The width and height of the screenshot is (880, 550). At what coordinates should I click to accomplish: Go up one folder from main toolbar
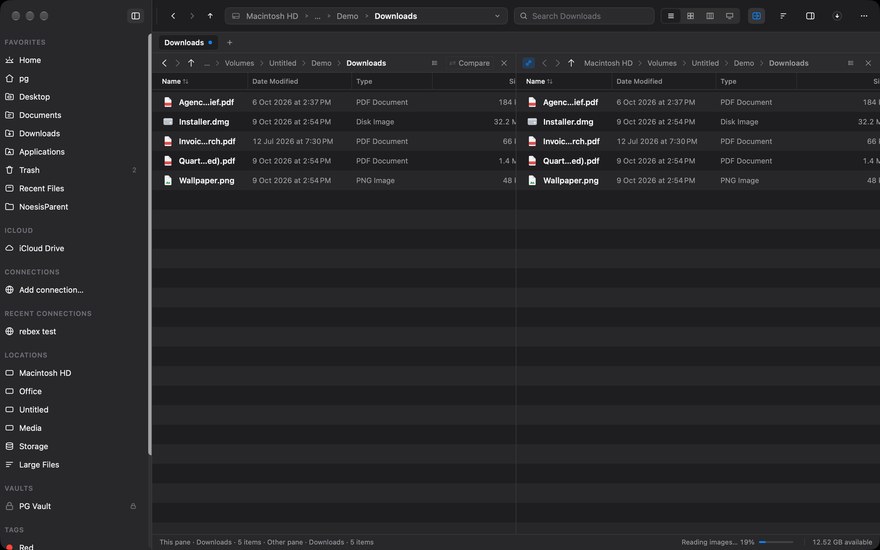coord(210,16)
